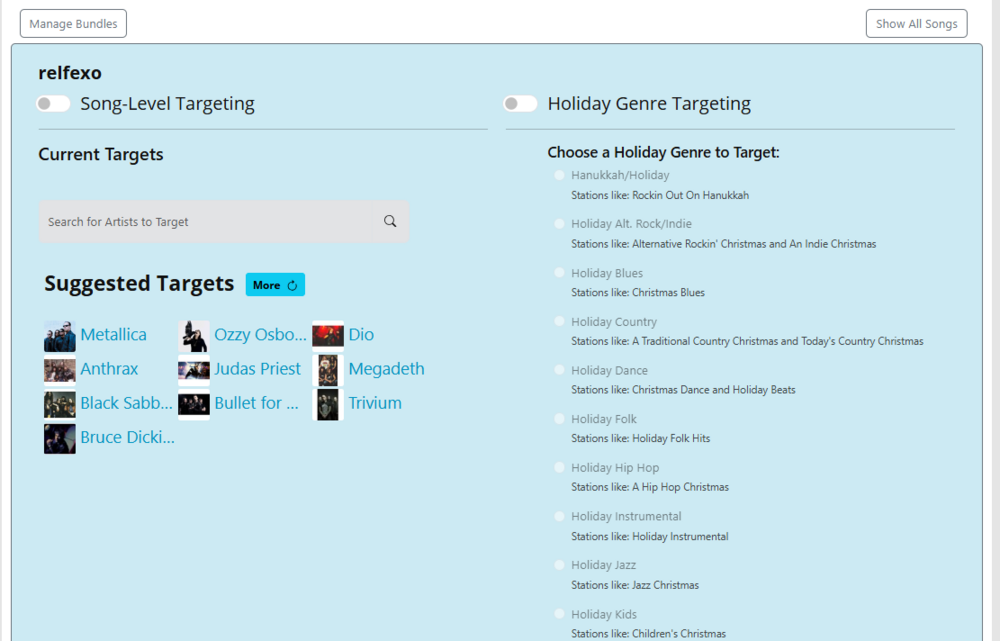Screen dimensions: 1000x641
Task: Click the Ozzy Osbourne artist thumbnail
Action: pyautogui.click(x=194, y=336)
